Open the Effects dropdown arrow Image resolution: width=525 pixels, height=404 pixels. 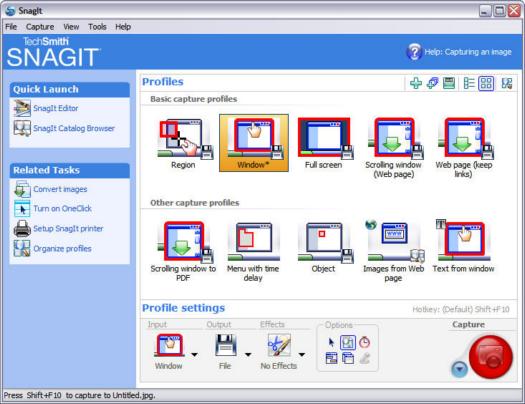point(302,354)
